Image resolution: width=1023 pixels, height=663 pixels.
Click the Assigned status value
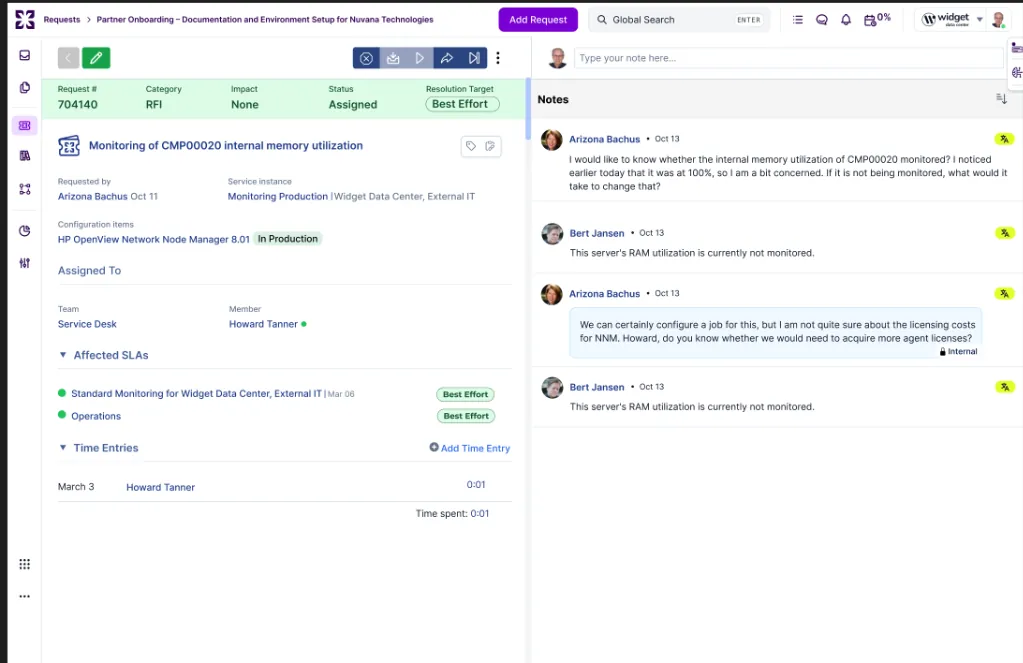pyautogui.click(x=353, y=104)
